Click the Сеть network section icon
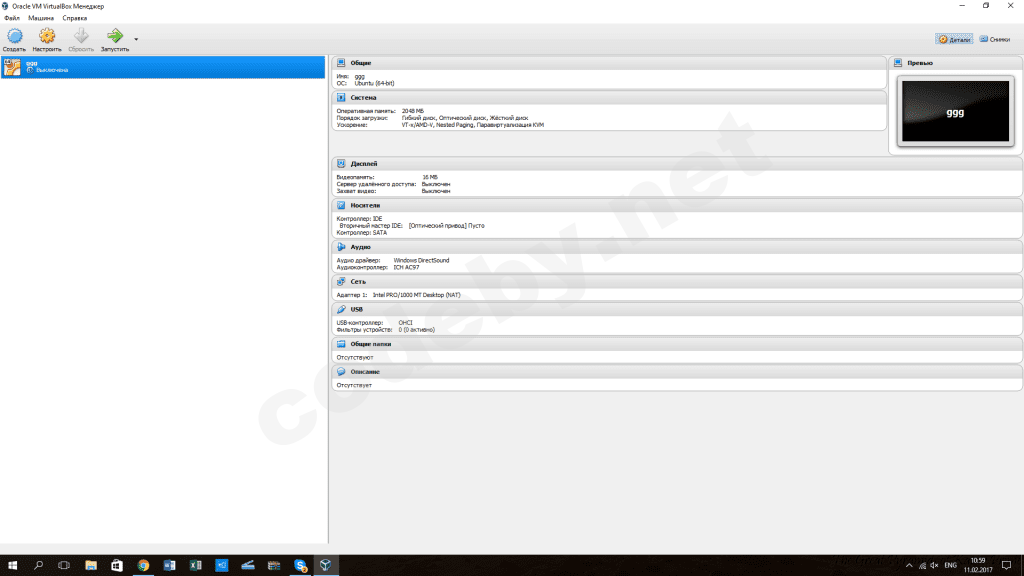The width and height of the screenshot is (1024, 576). click(341, 281)
